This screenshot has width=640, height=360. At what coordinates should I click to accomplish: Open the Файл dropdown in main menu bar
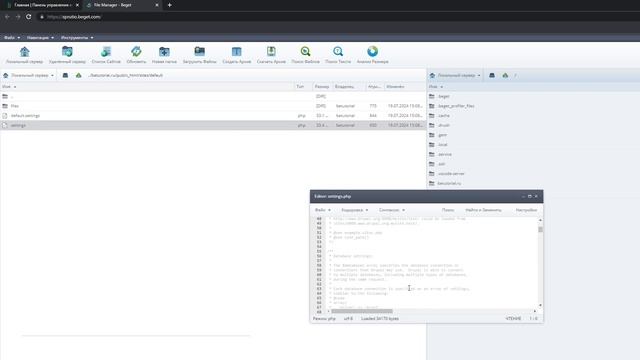[x=12, y=38]
